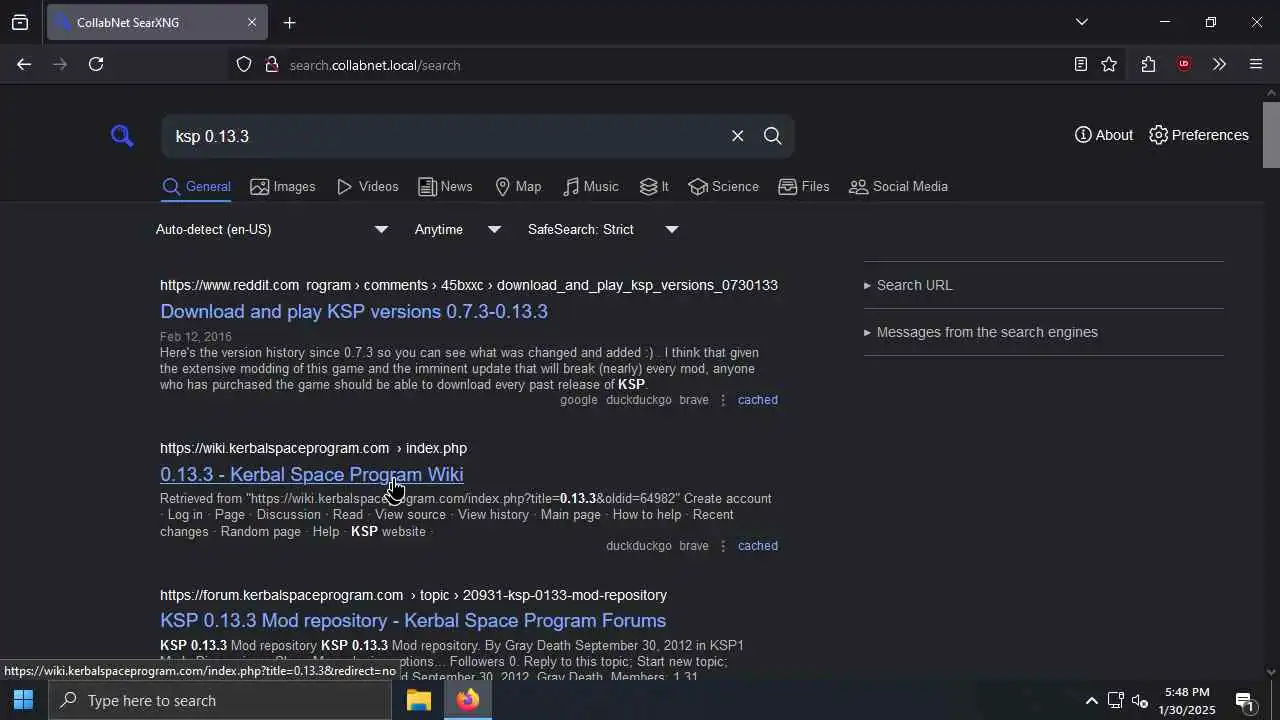Open the About page
The width and height of the screenshot is (1280, 720).
[1104, 135]
